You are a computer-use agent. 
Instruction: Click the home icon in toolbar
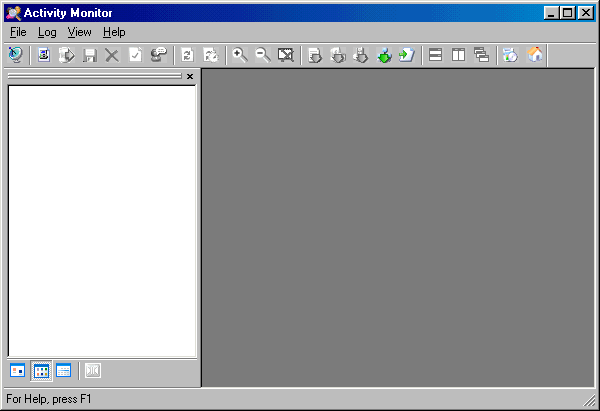click(x=535, y=55)
